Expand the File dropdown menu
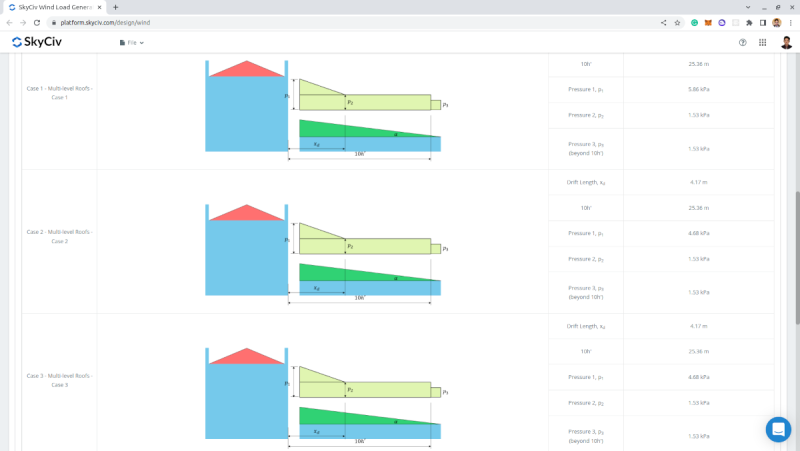The width and height of the screenshot is (800, 451). click(132, 43)
